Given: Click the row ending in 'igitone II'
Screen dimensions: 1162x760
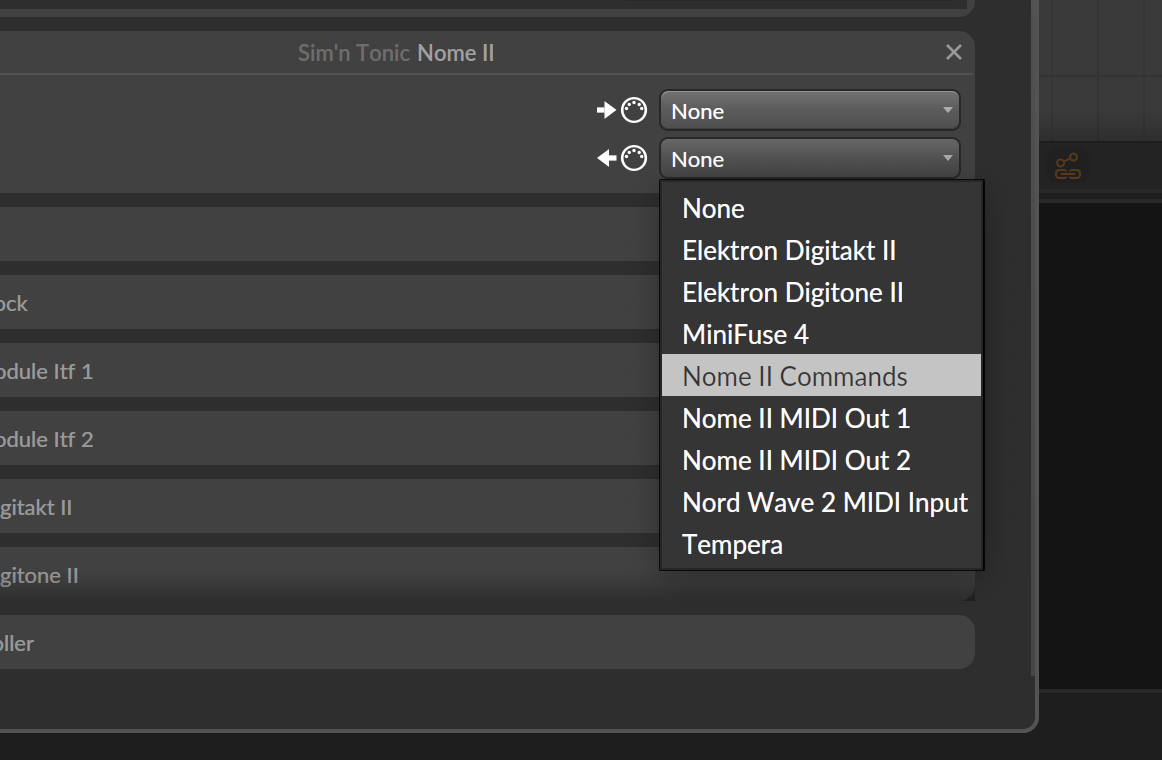Looking at the screenshot, I should (x=300, y=576).
